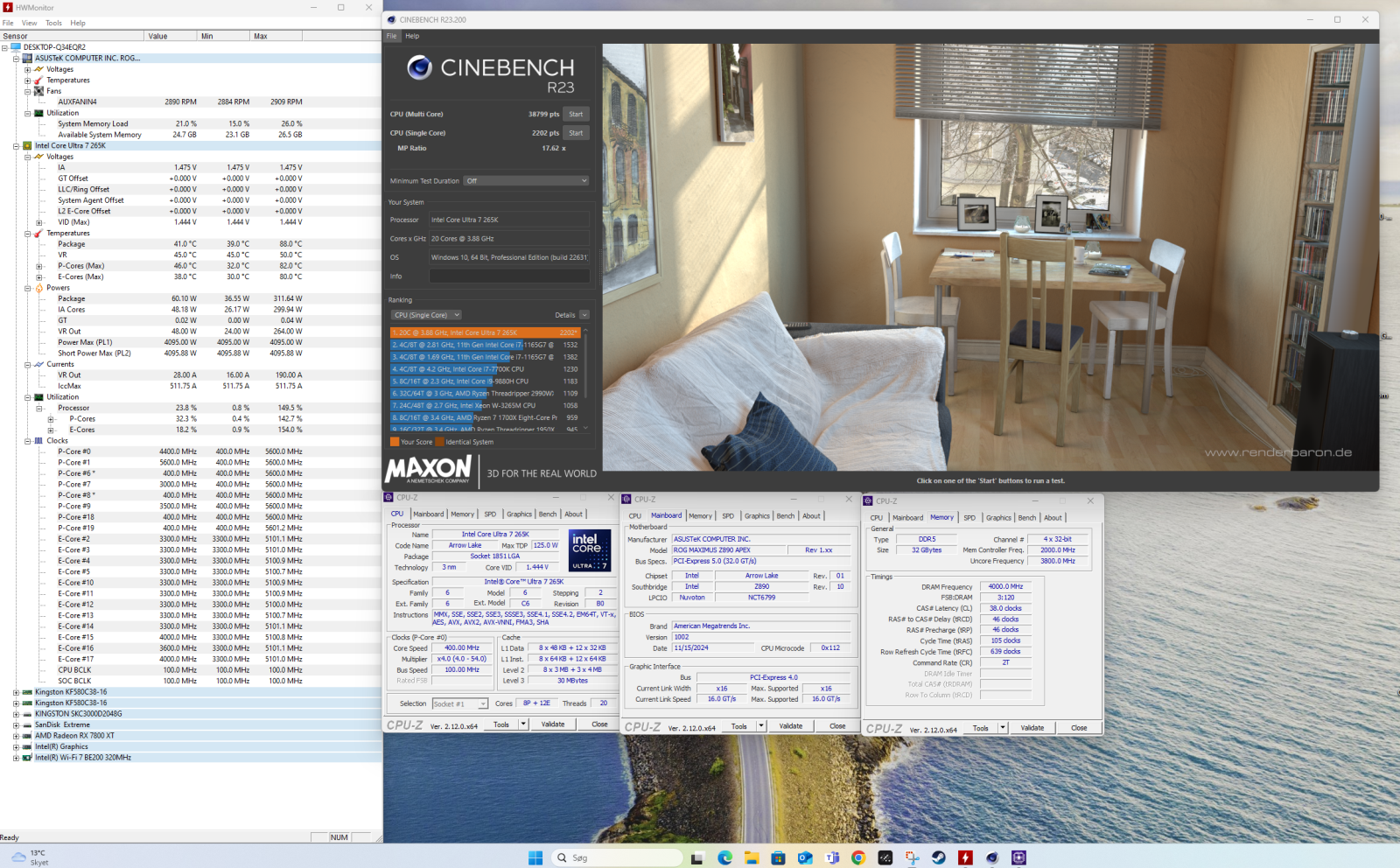
Task: Click the DESKTOP-Q34EQR2 computer icon in HWMonitor
Action: [16, 47]
